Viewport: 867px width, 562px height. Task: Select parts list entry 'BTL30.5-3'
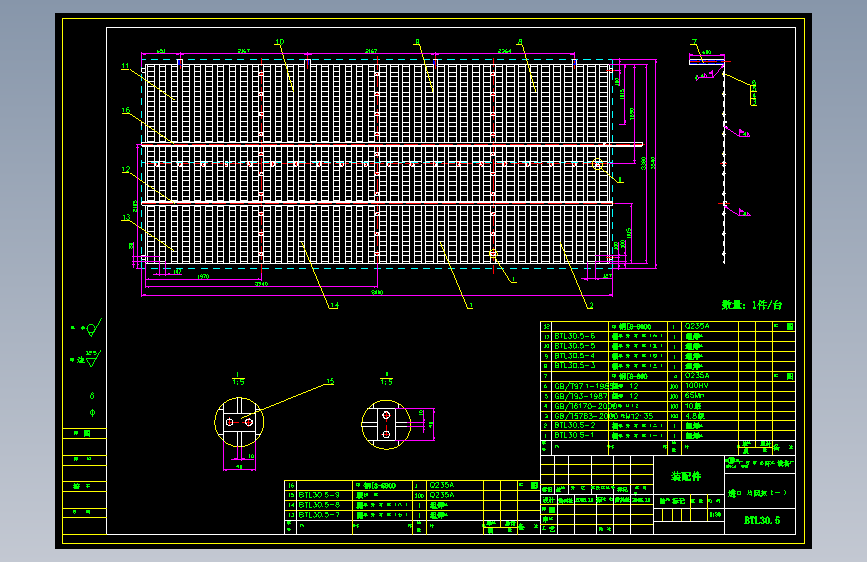(x=574, y=366)
